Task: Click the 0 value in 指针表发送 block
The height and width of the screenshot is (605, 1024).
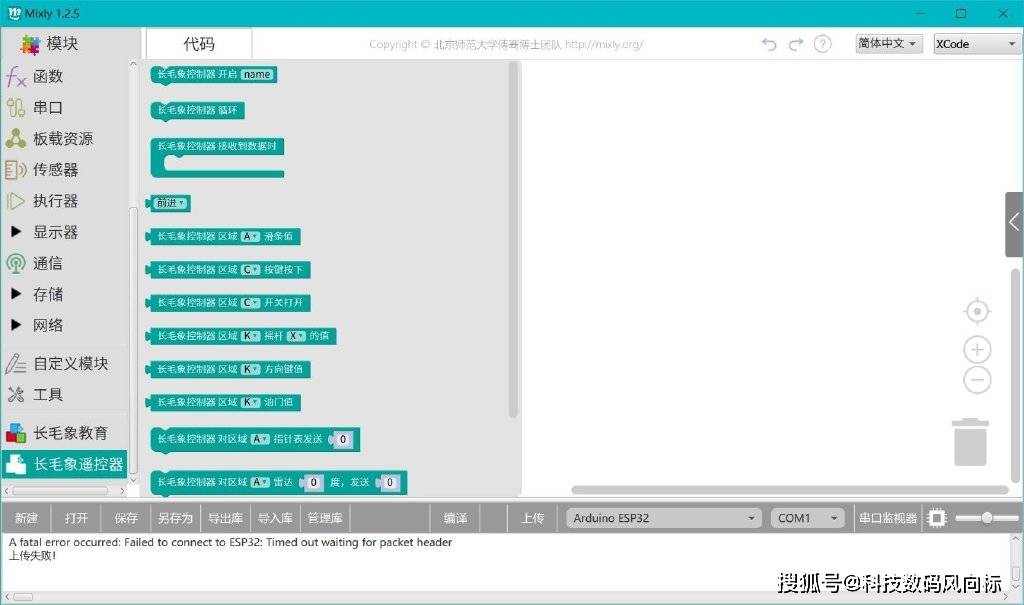Action: [x=343, y=440]
